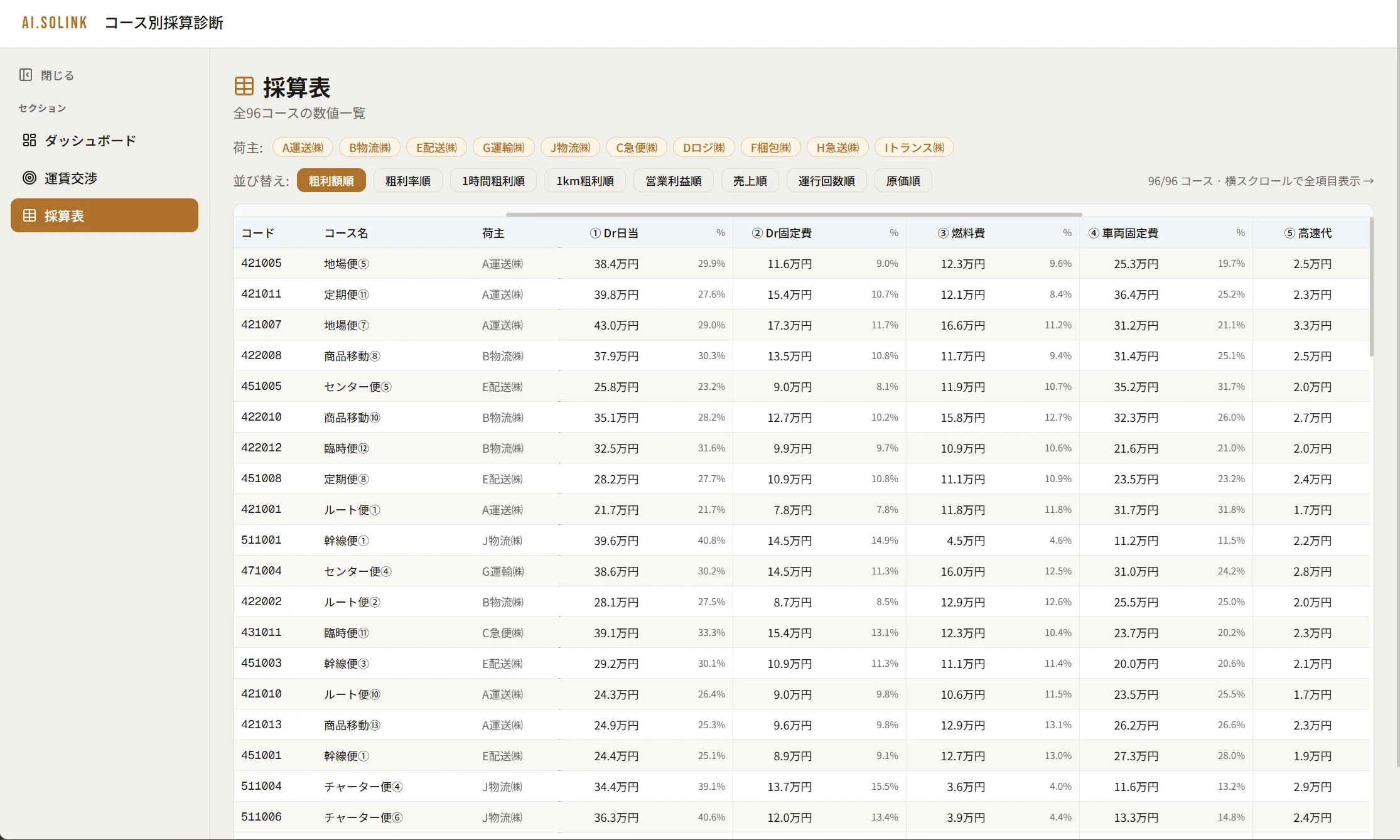Click the table icon beside 採算表 heading
Viewport: 1400px width, 840px height.
(244, 86)
